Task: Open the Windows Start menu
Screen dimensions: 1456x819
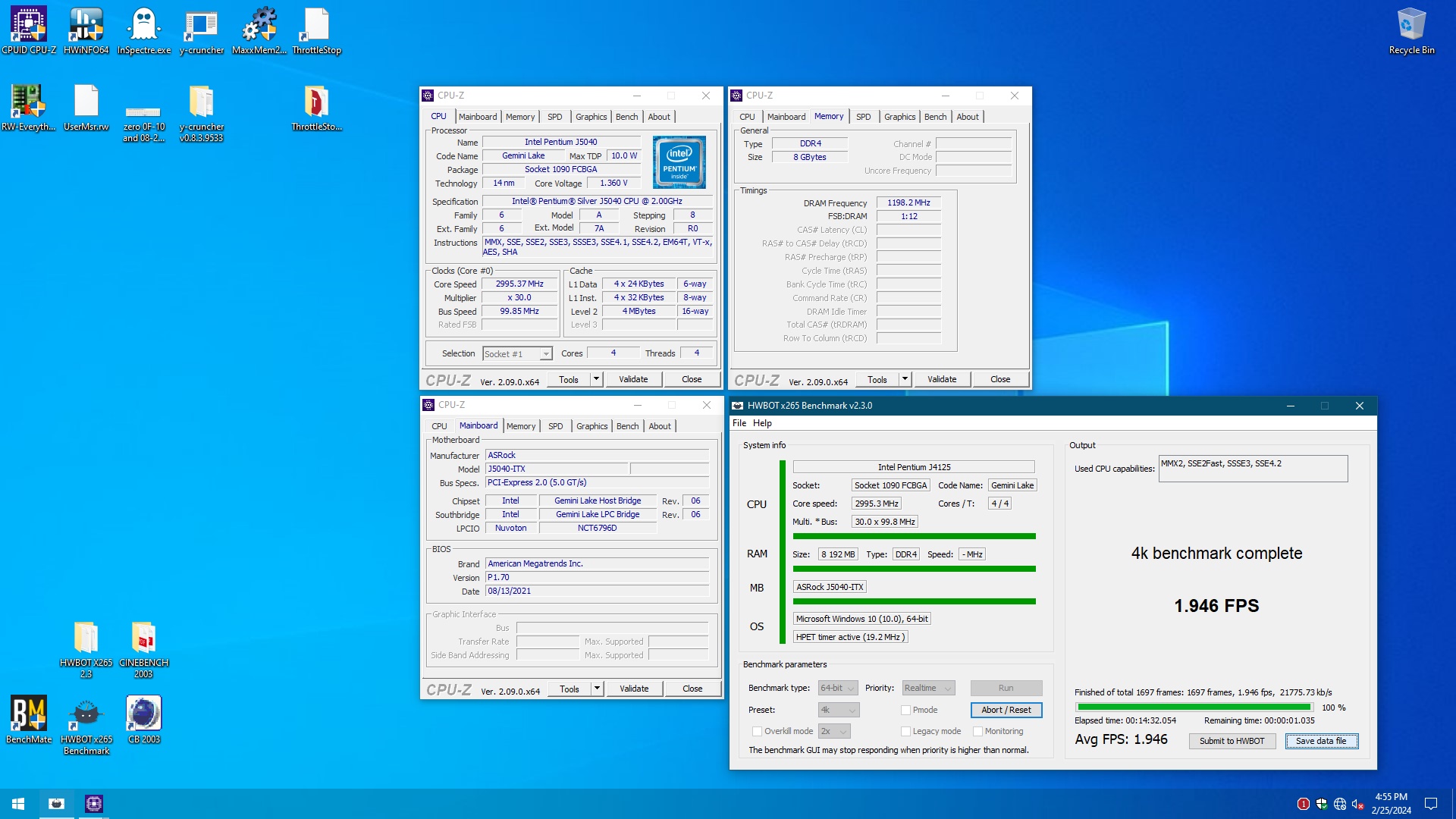Action: 18,804
